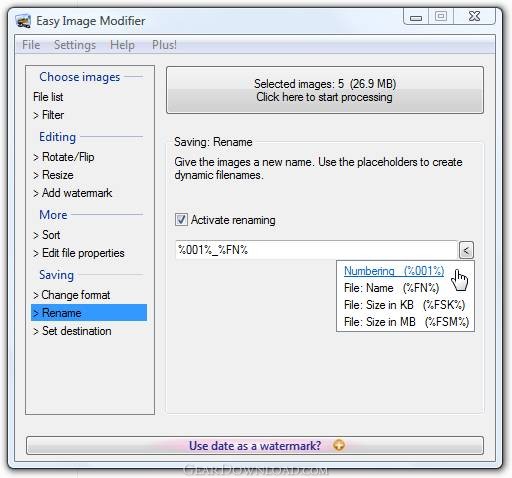Open the Settings menu

coord(75,45)
